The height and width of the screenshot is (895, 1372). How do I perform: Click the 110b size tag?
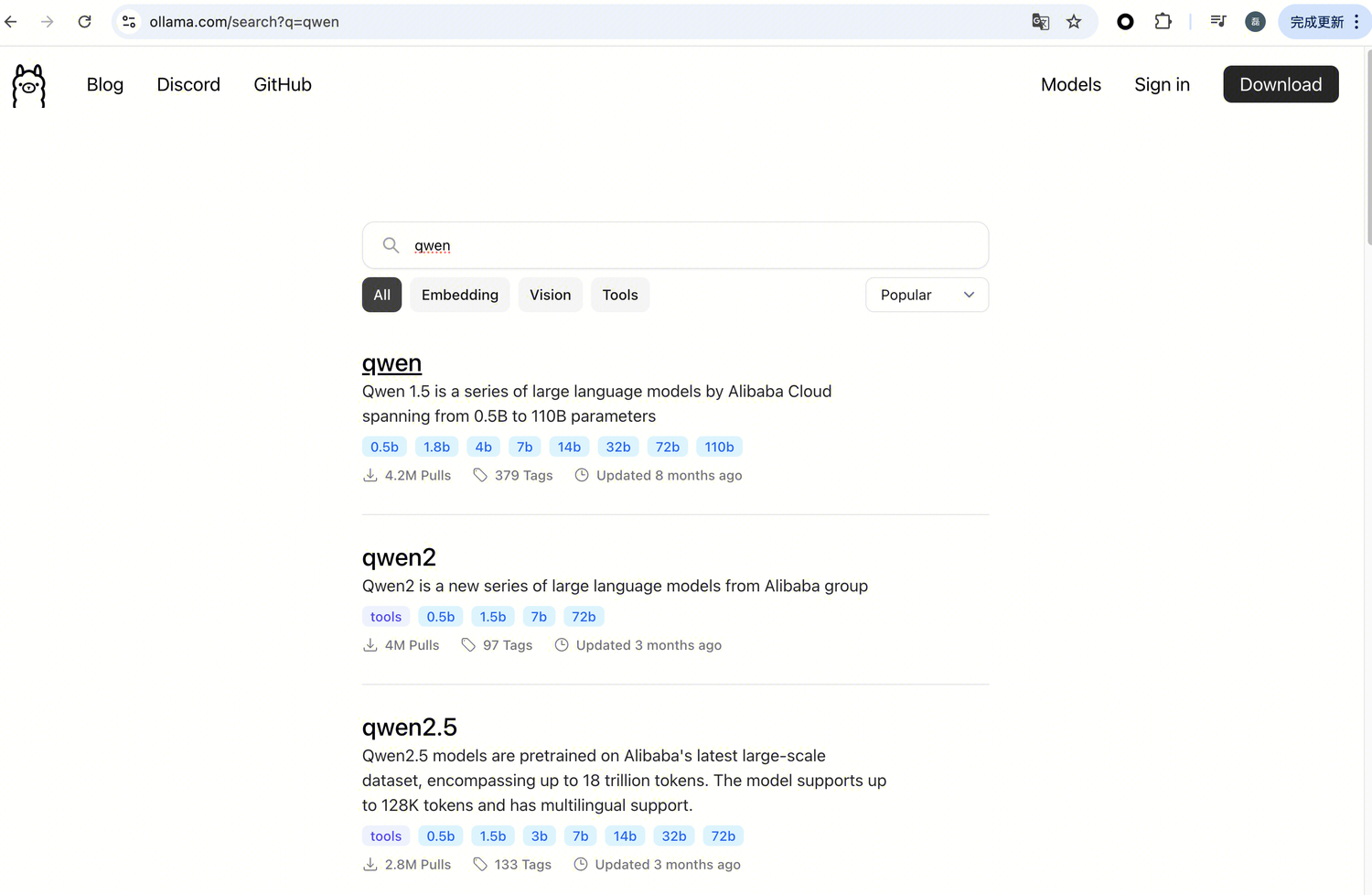point(719,447)
